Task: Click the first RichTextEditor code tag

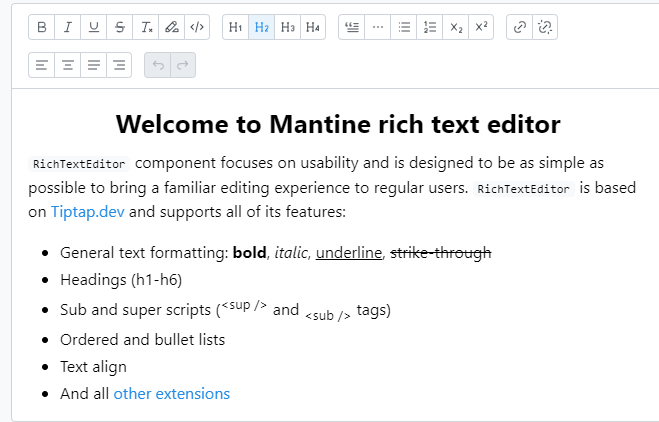Action: 79,164
